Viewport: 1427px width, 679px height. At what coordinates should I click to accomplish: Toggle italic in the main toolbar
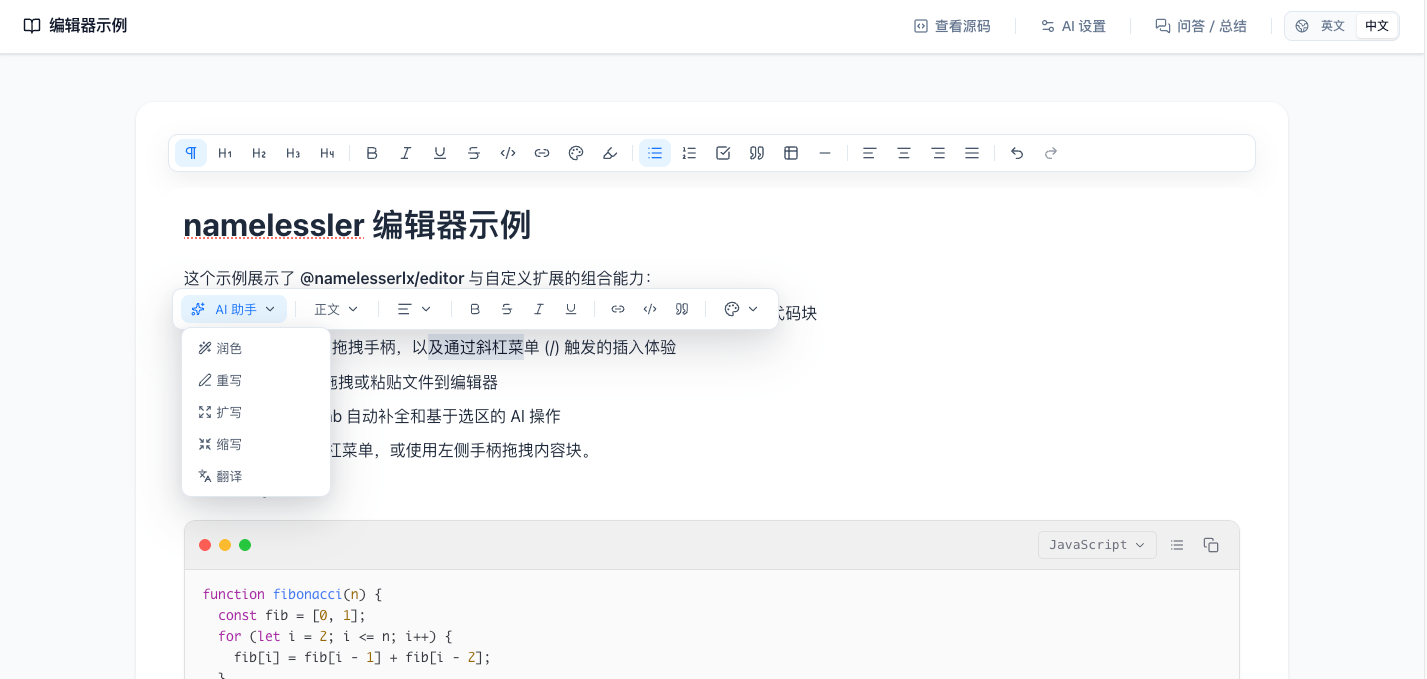(406, 153)
